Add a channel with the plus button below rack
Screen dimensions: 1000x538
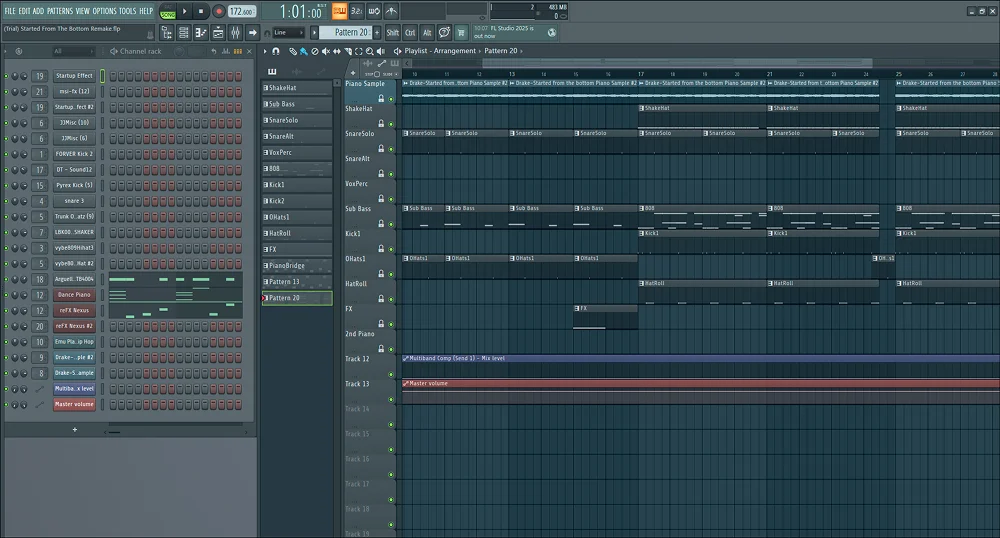(75, 430)
